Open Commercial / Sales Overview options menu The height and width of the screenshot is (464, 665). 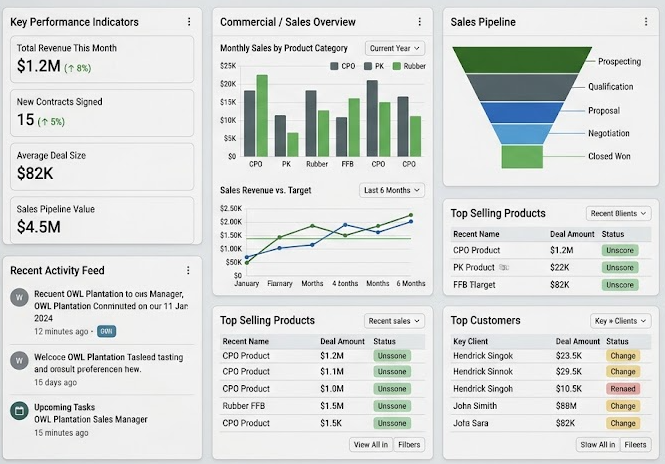point(419,22)
